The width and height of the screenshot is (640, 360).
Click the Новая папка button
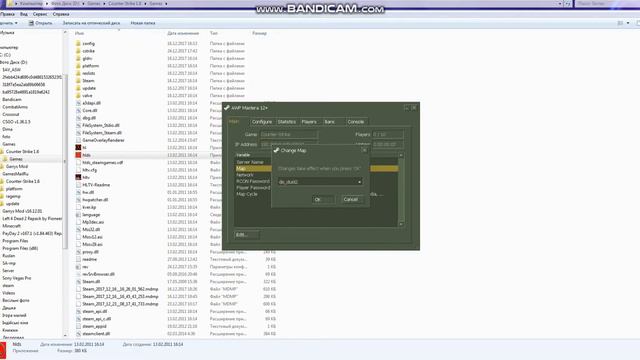pos(143,23)
